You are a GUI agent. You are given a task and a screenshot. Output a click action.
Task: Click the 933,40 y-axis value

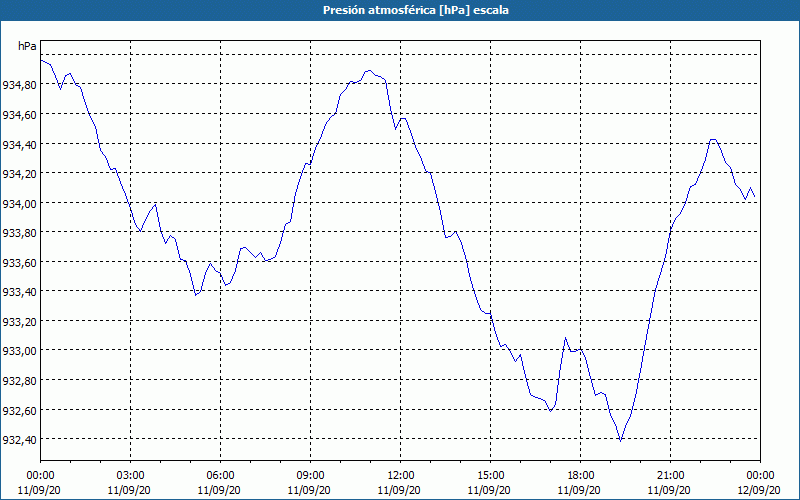point(20,291)
